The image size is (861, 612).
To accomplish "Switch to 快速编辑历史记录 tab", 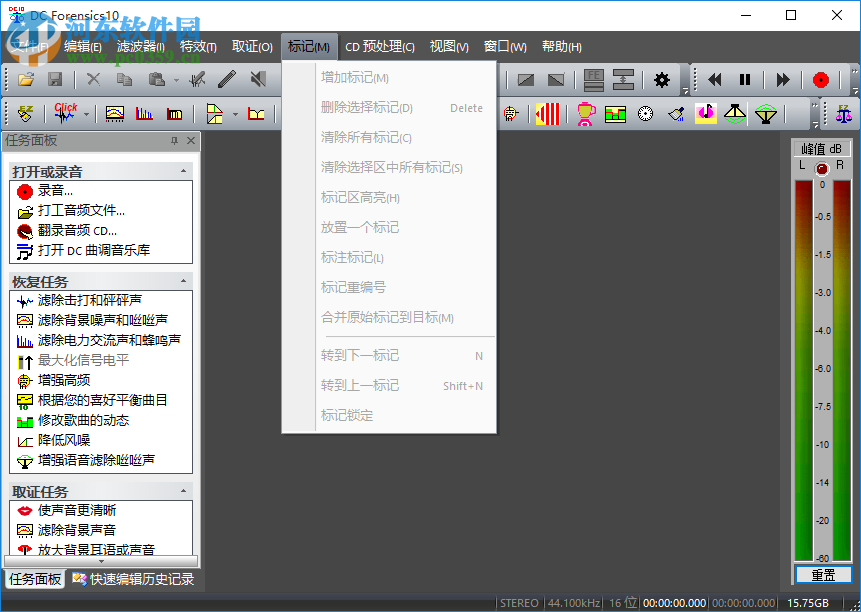I will [x=133, y=579].
